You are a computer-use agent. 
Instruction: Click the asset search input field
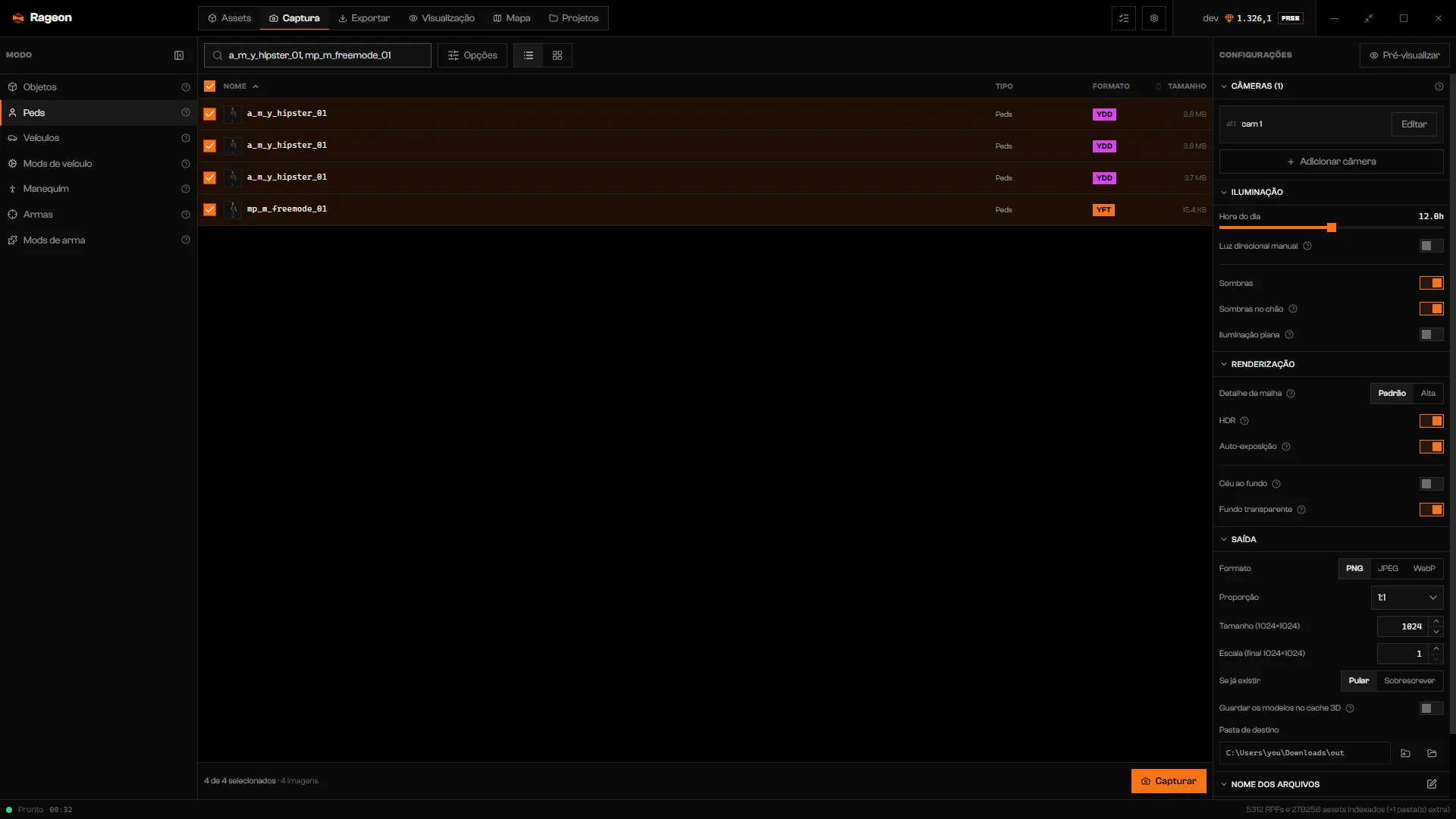click(318, 55)
